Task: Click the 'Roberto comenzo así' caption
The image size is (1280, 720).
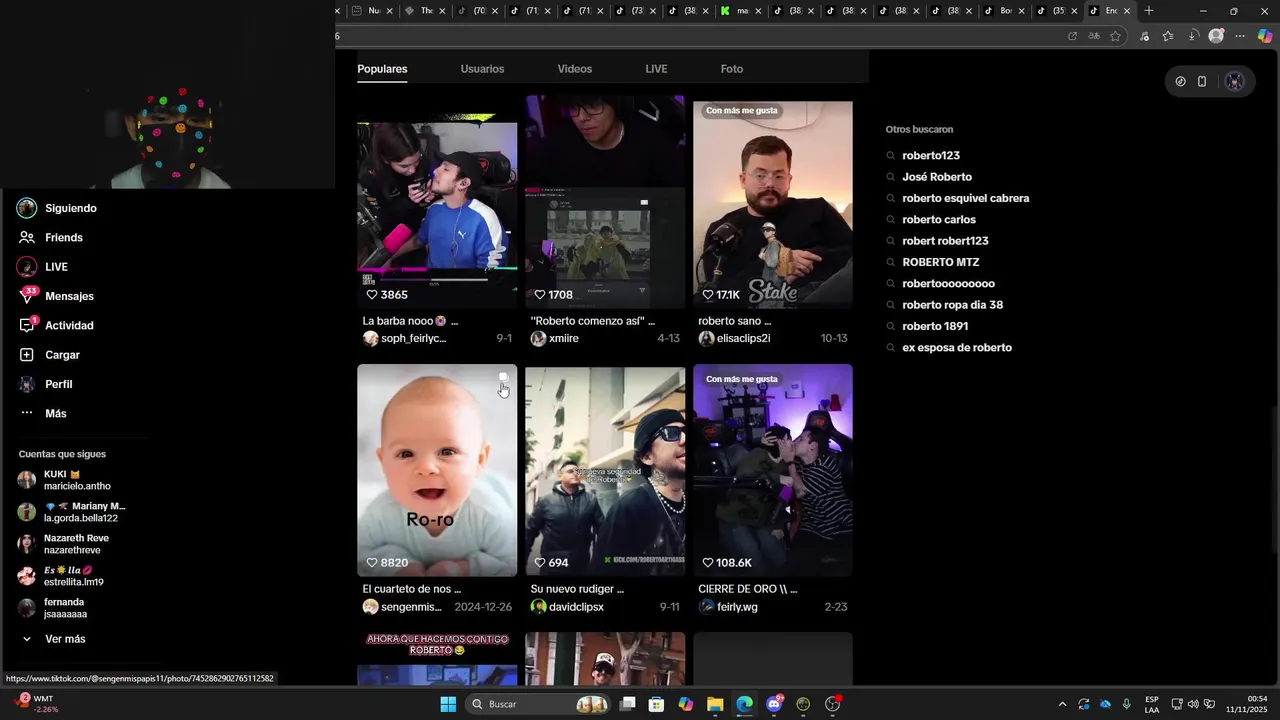Action: [x=592, y=321]
